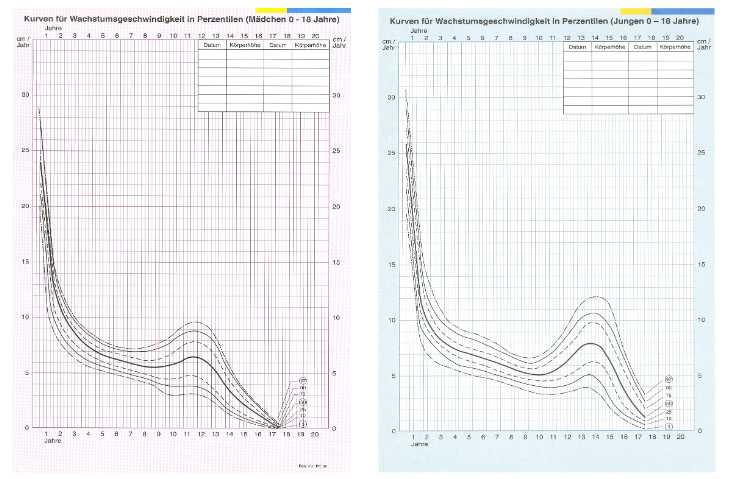743x479 pixels.
Task: Click the peak of the top curve in the boys chart
Action: pyautogui.click(x=598, y=296)
